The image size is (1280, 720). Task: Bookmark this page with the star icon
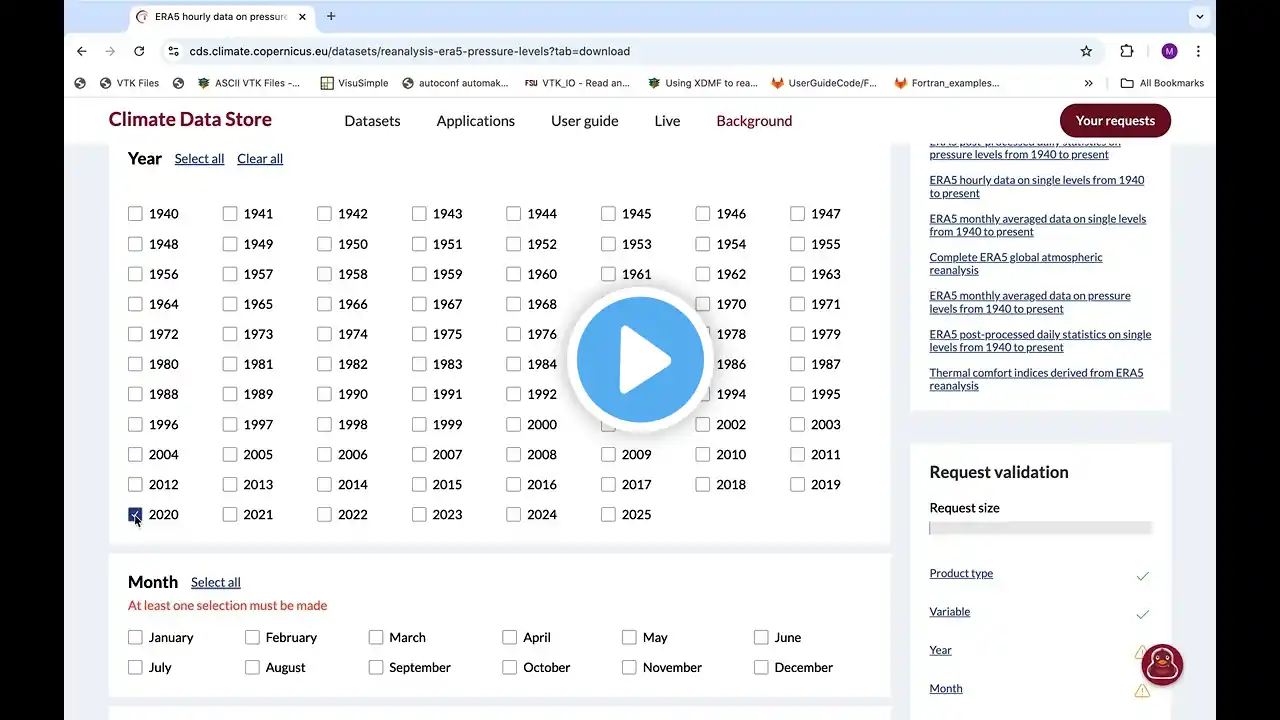[x=1086, y=51]
